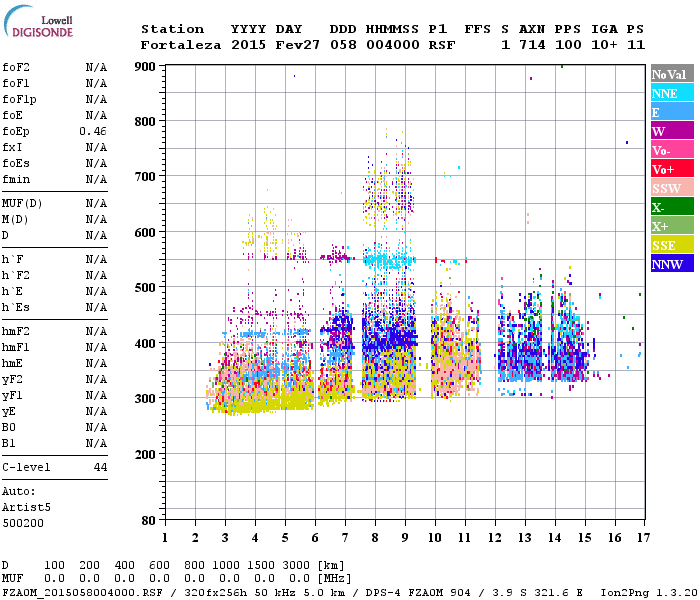The width and height of the screenshot is (700, 600).
Task: Click the fmin parameter label
Action: pos(16,179)
